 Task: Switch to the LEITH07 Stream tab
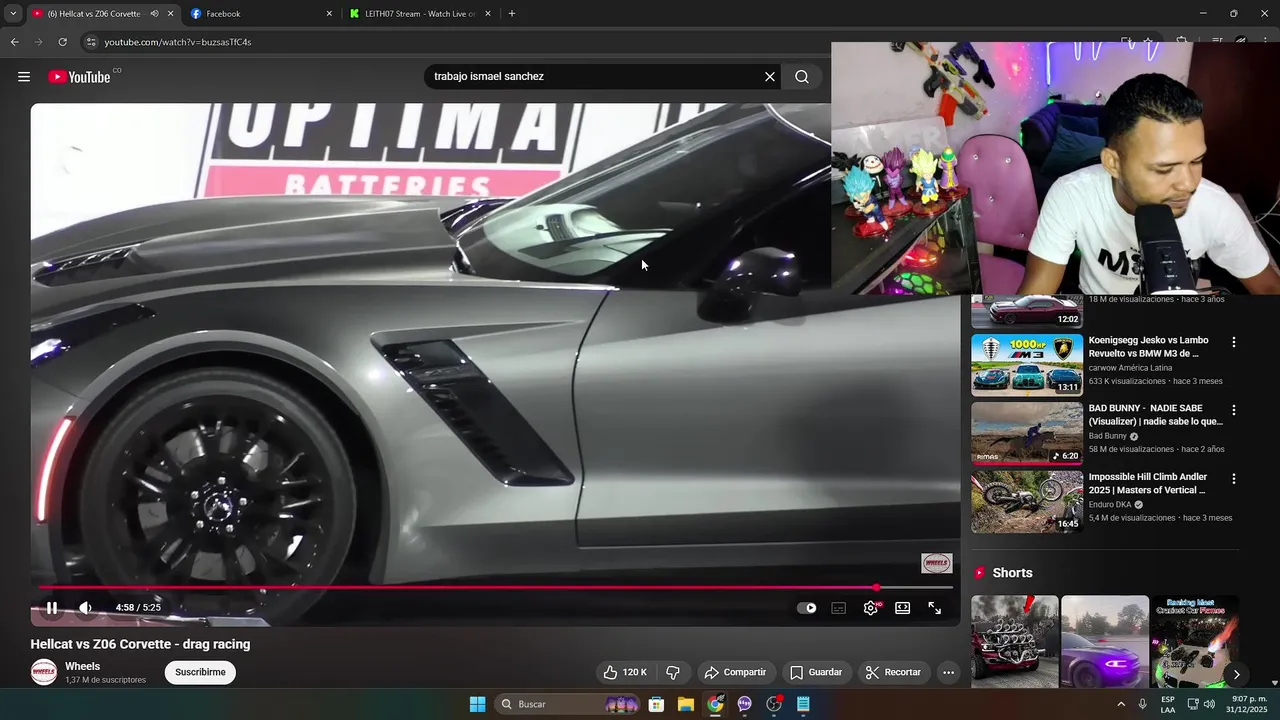[x=421, y=14]
